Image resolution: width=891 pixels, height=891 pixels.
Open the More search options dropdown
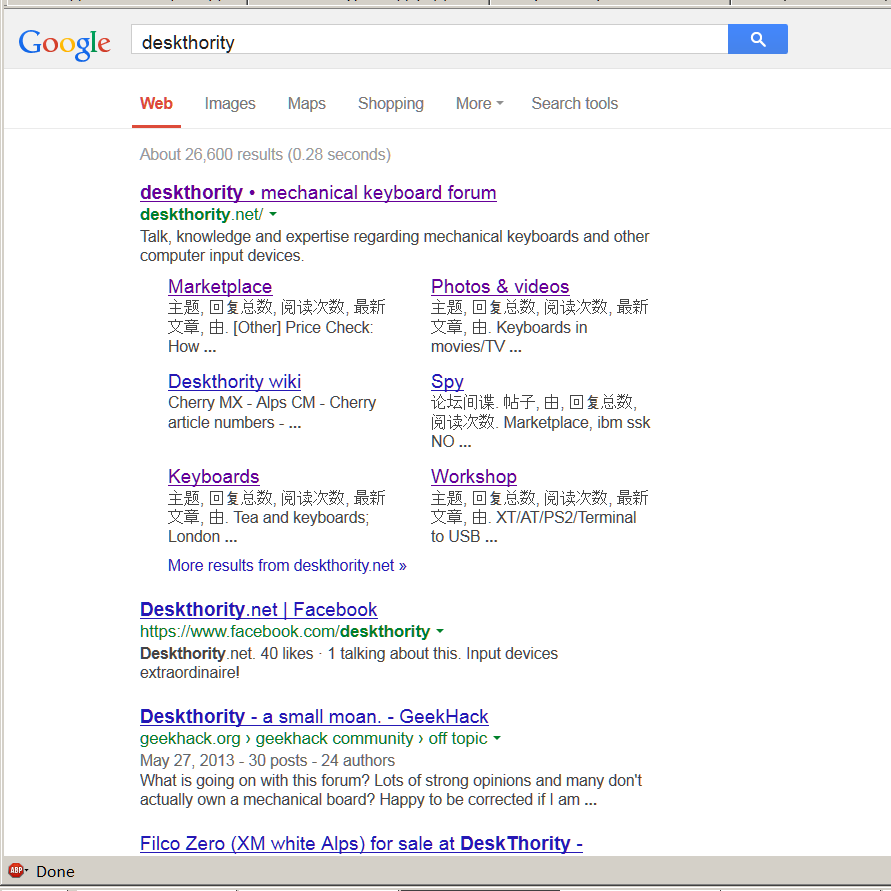pos(478,103)
